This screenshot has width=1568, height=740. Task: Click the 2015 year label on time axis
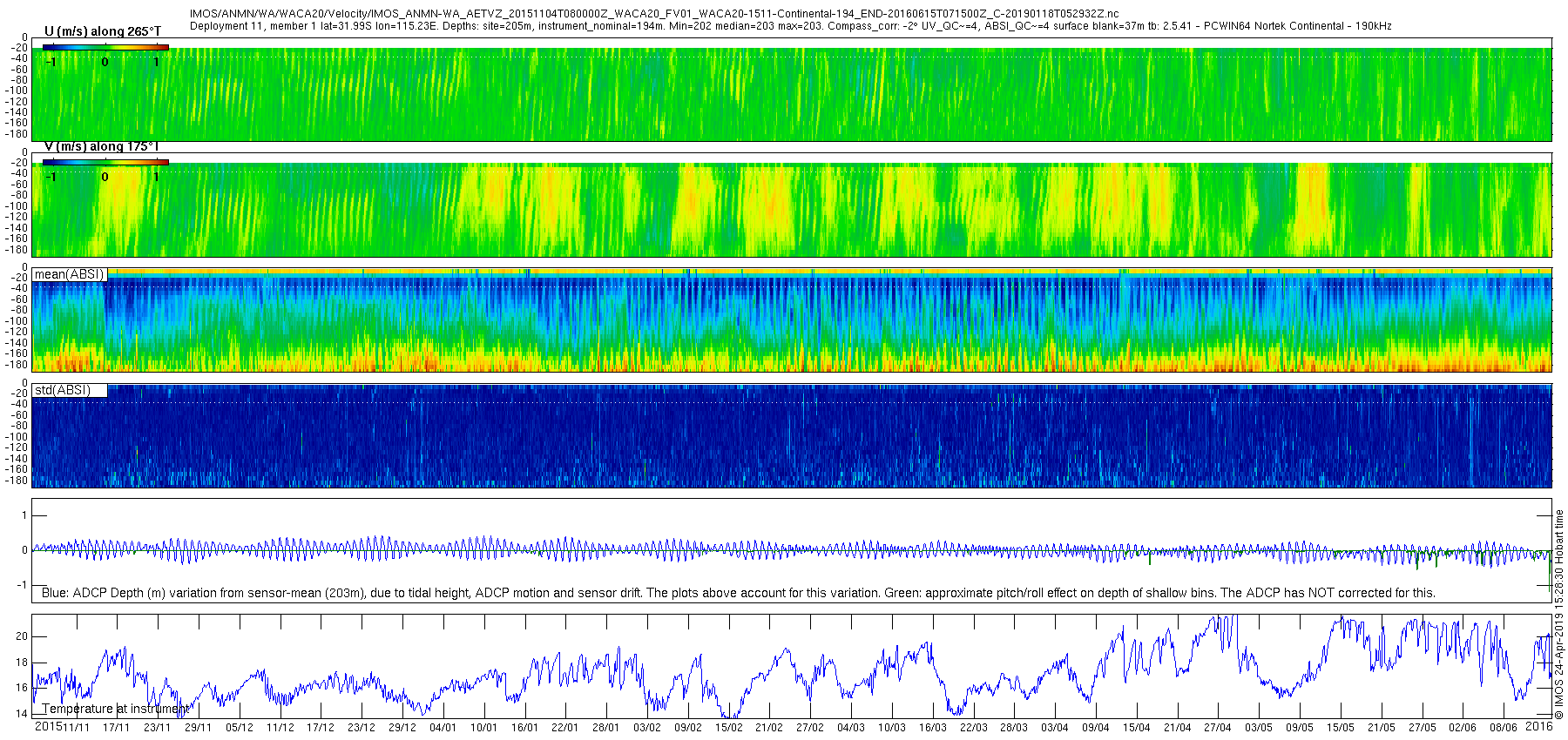[x=48, y=727]
